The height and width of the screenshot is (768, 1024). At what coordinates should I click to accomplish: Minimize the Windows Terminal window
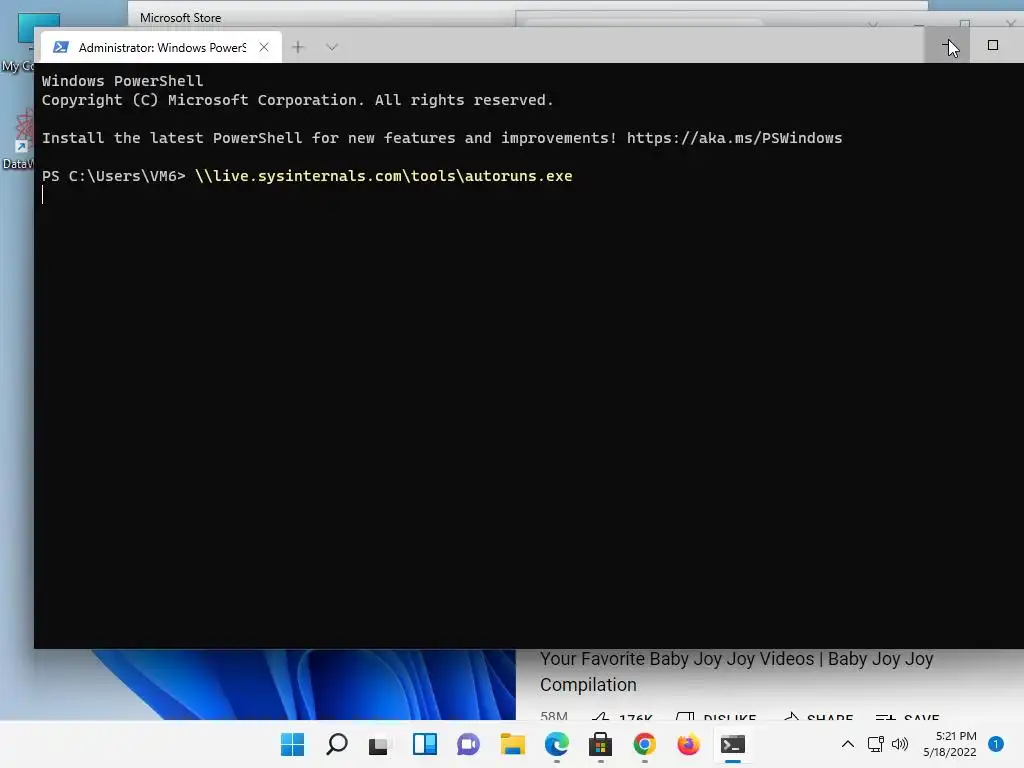(x=947, y=46)
